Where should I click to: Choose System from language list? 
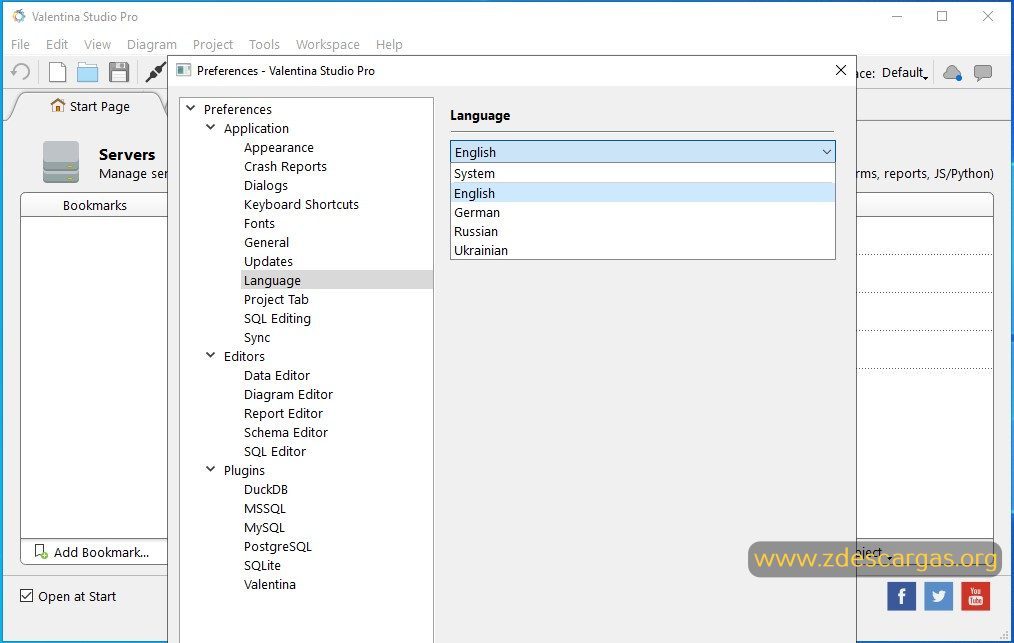click(643, 173)
